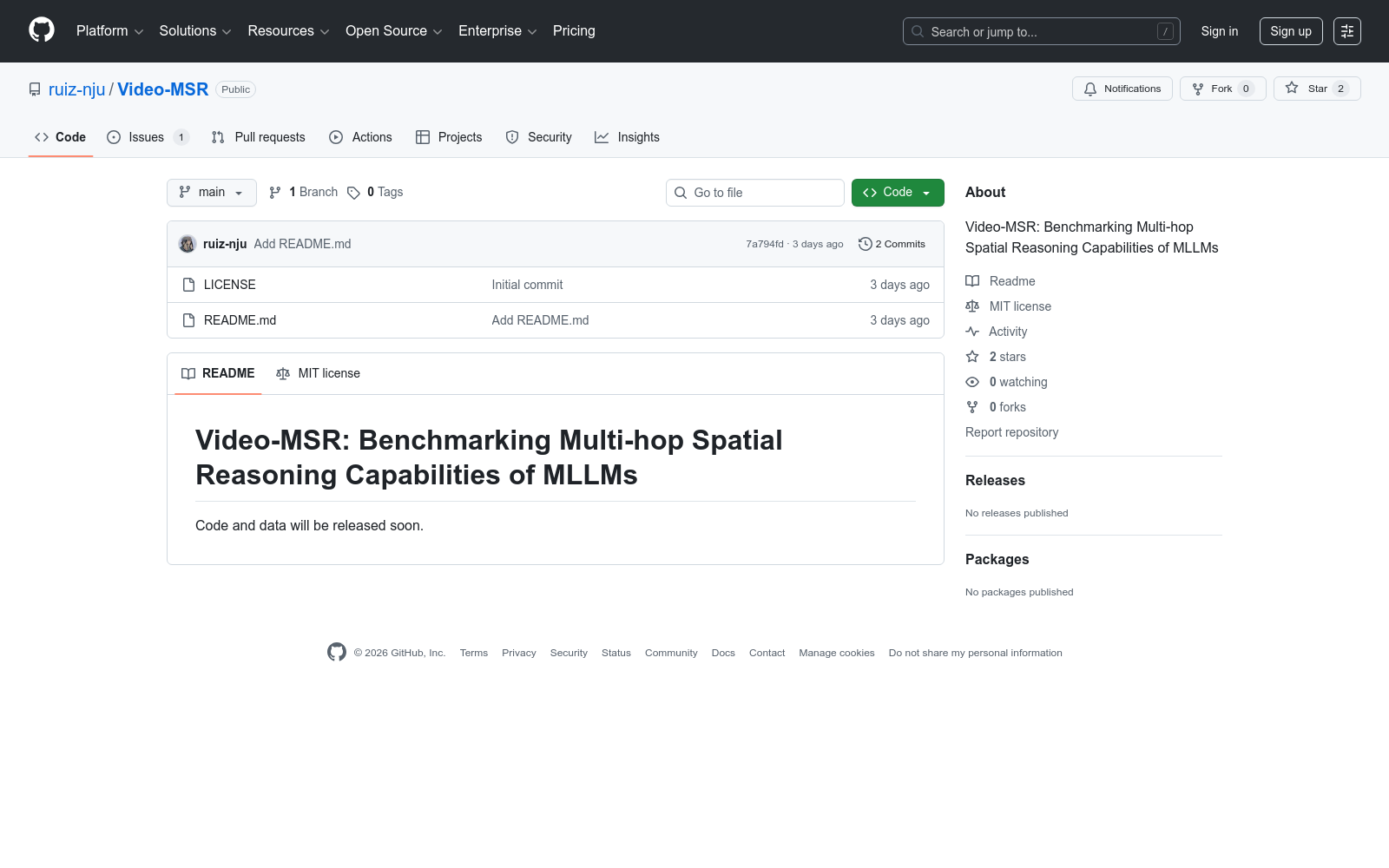Image resolution: width=1389 pixels, height=868 pixels.
Task: Expand the Open Source menu
Action: coord(394,31)
